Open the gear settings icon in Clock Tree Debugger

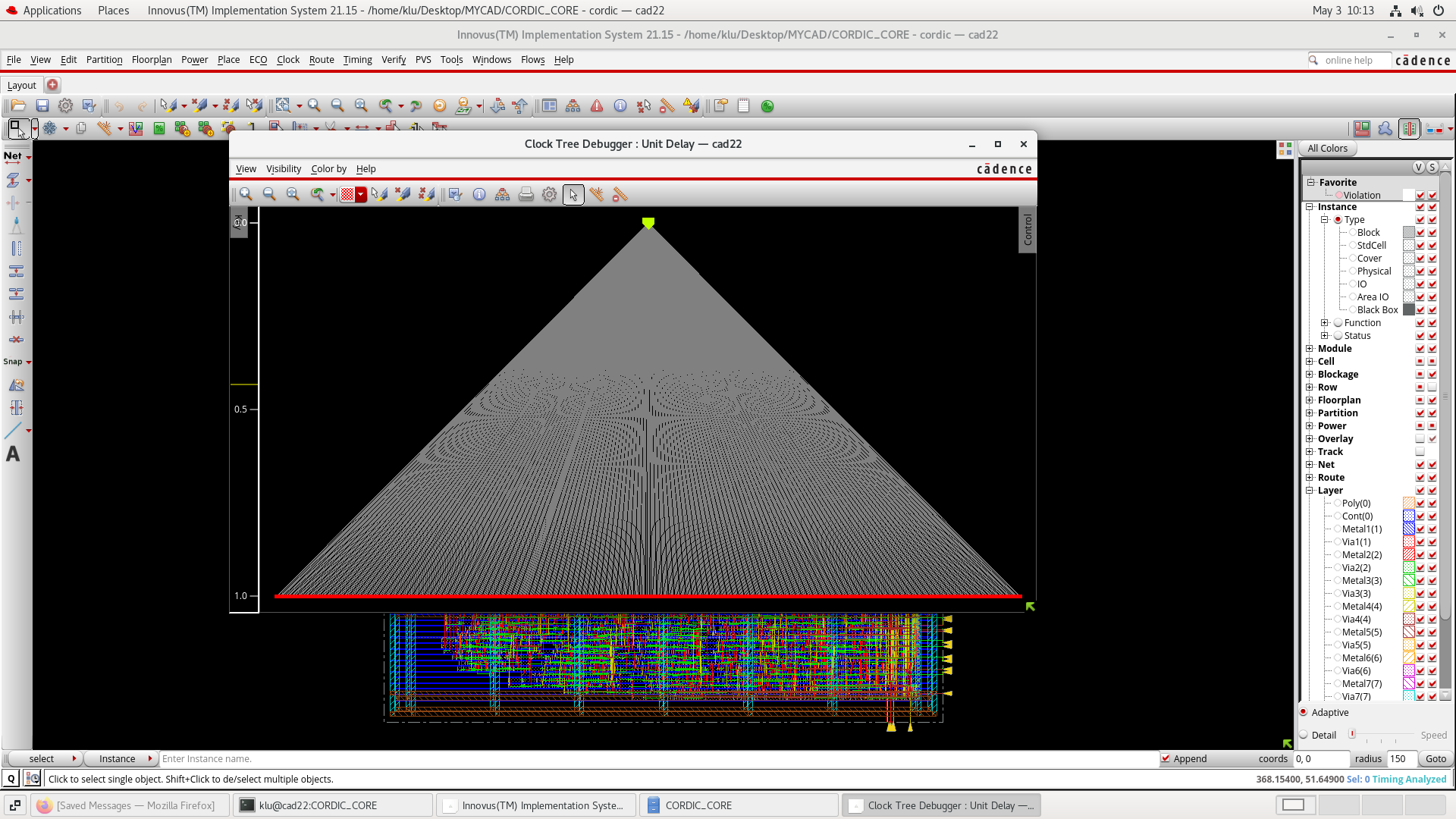(x=550, y=195)
